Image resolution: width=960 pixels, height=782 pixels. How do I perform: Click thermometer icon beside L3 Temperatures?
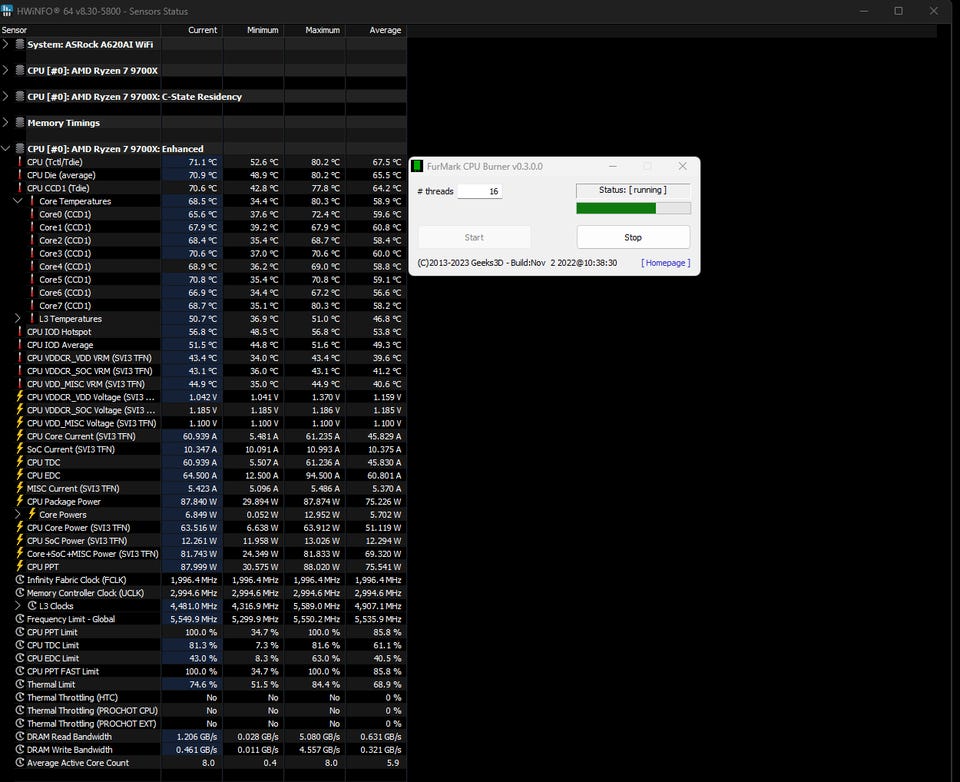click(32, 318)
